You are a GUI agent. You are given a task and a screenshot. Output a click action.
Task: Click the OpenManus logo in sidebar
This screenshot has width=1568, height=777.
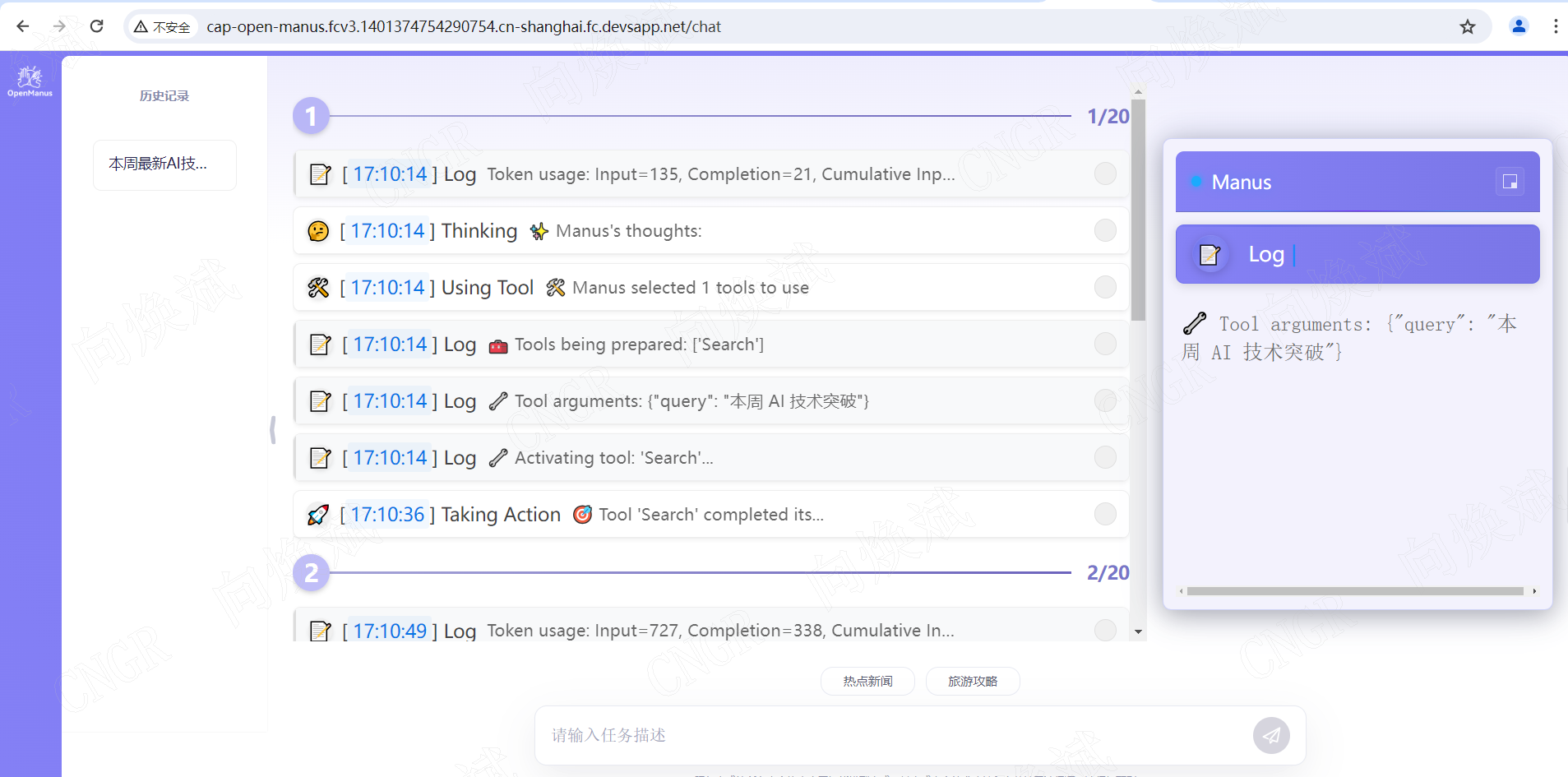30,81
